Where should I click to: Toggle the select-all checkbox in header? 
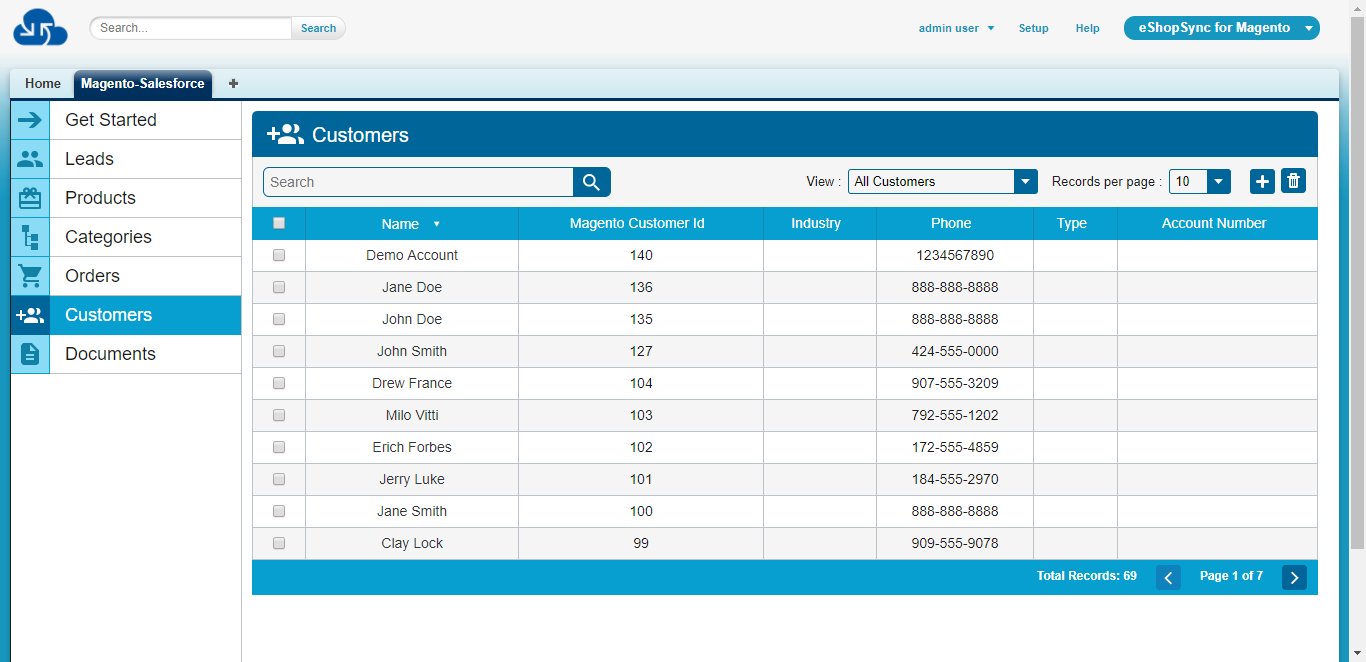(x=279, y=223)
